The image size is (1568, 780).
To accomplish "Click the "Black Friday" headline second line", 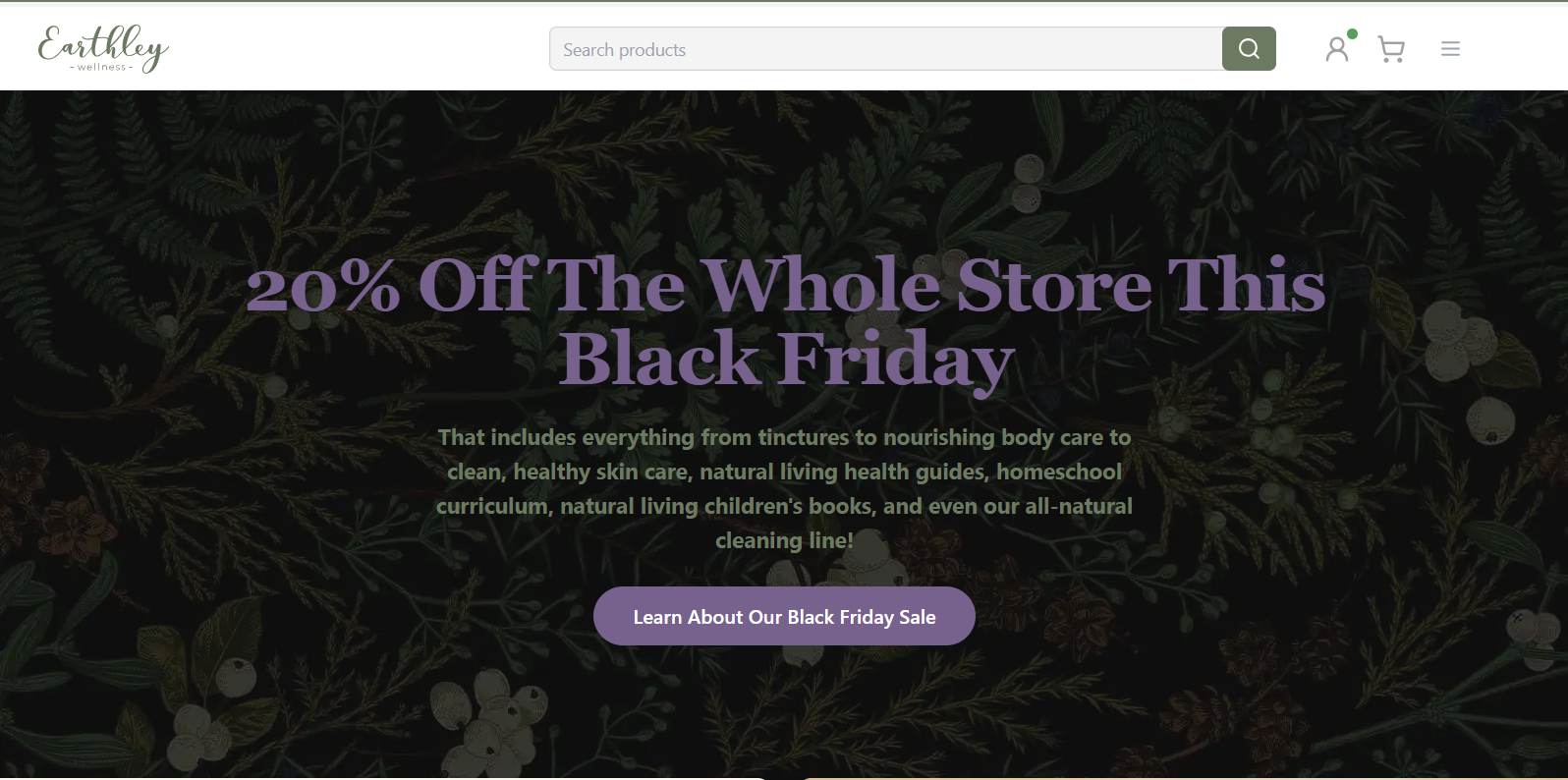I will click(786, 360).
